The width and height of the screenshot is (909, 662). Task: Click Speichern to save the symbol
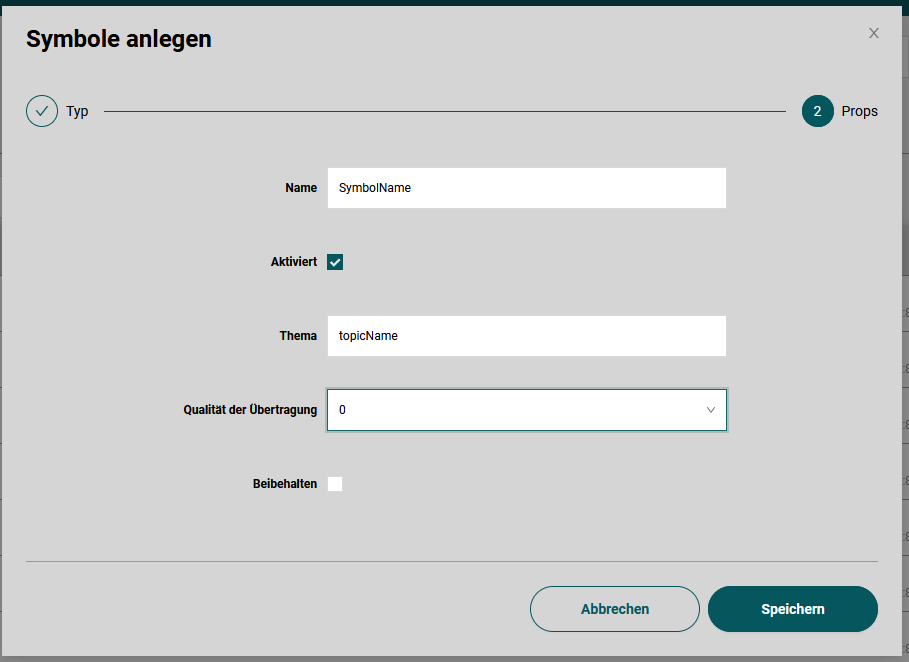click(x=792, y=609)
